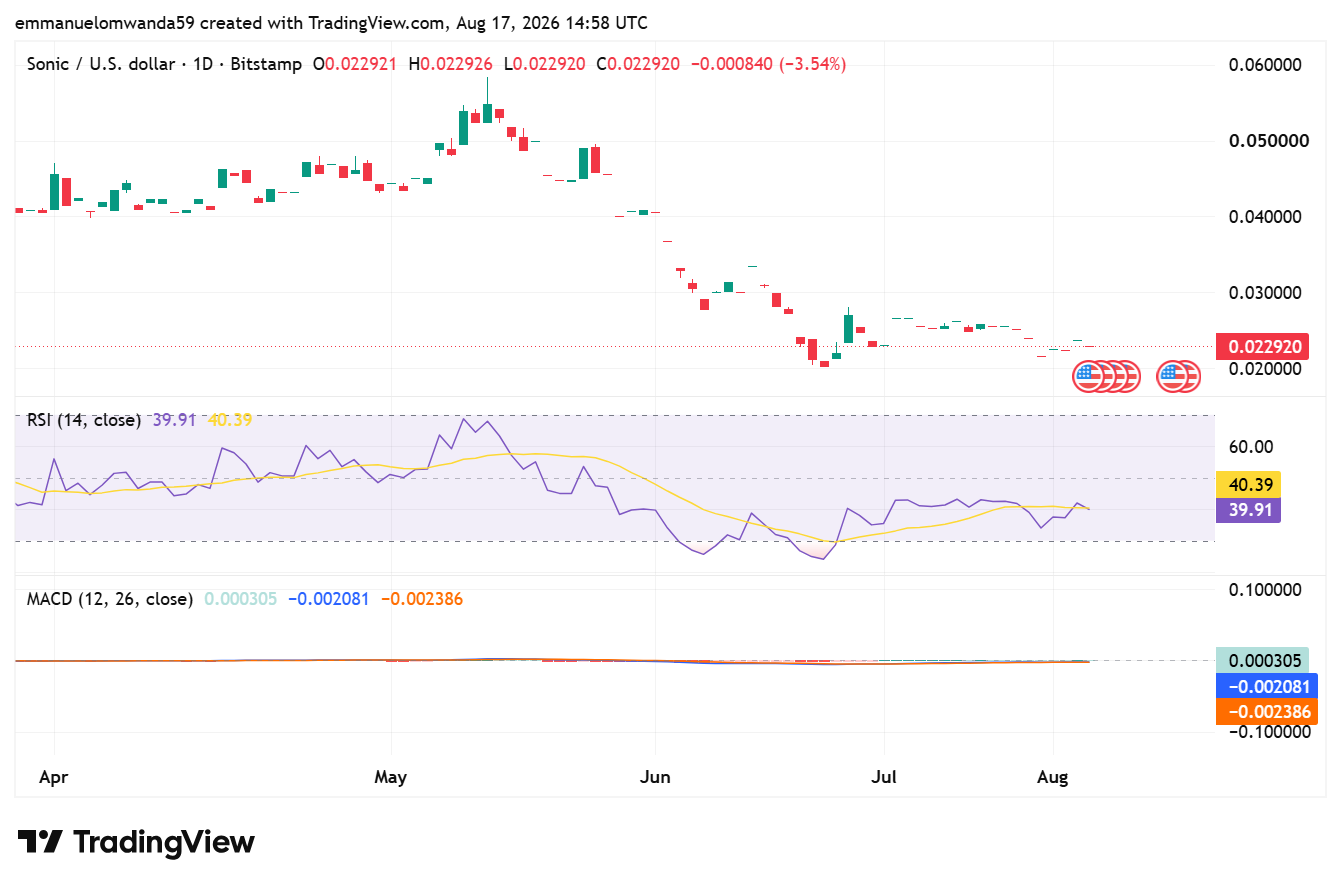Click the blue −0.002081 value in the MACD legend
The image size is (1341, 887).
(329, 599)
